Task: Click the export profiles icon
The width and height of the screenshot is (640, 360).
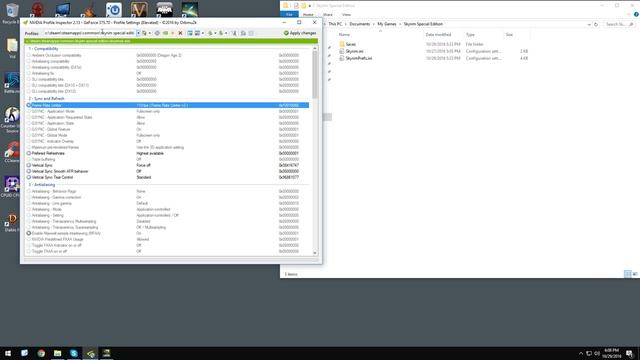Action: pyautogui.click(x=210, y=33)
